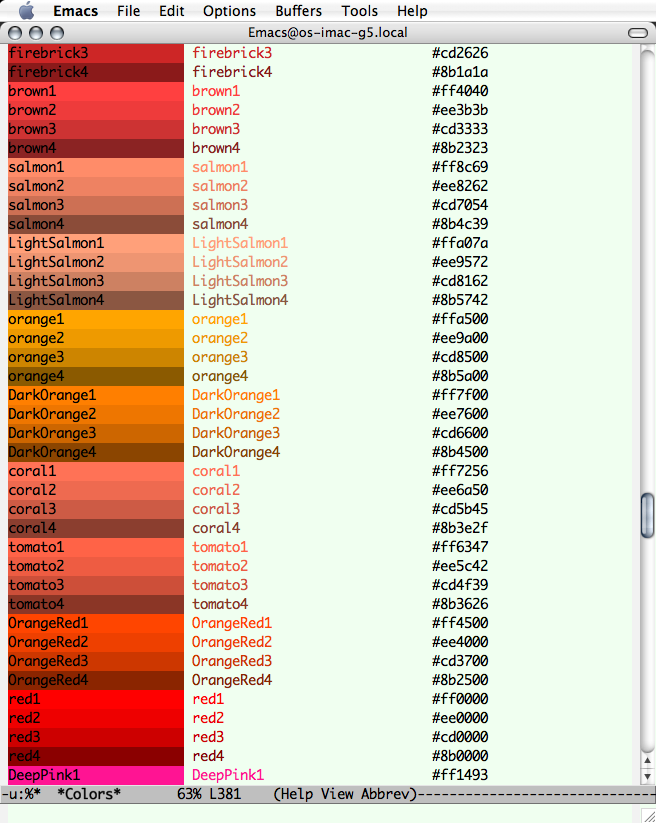Click the DarkOrange3 colored name text
Screen dimensions: 656x823
pyautogui.click(x=236, y=434)
